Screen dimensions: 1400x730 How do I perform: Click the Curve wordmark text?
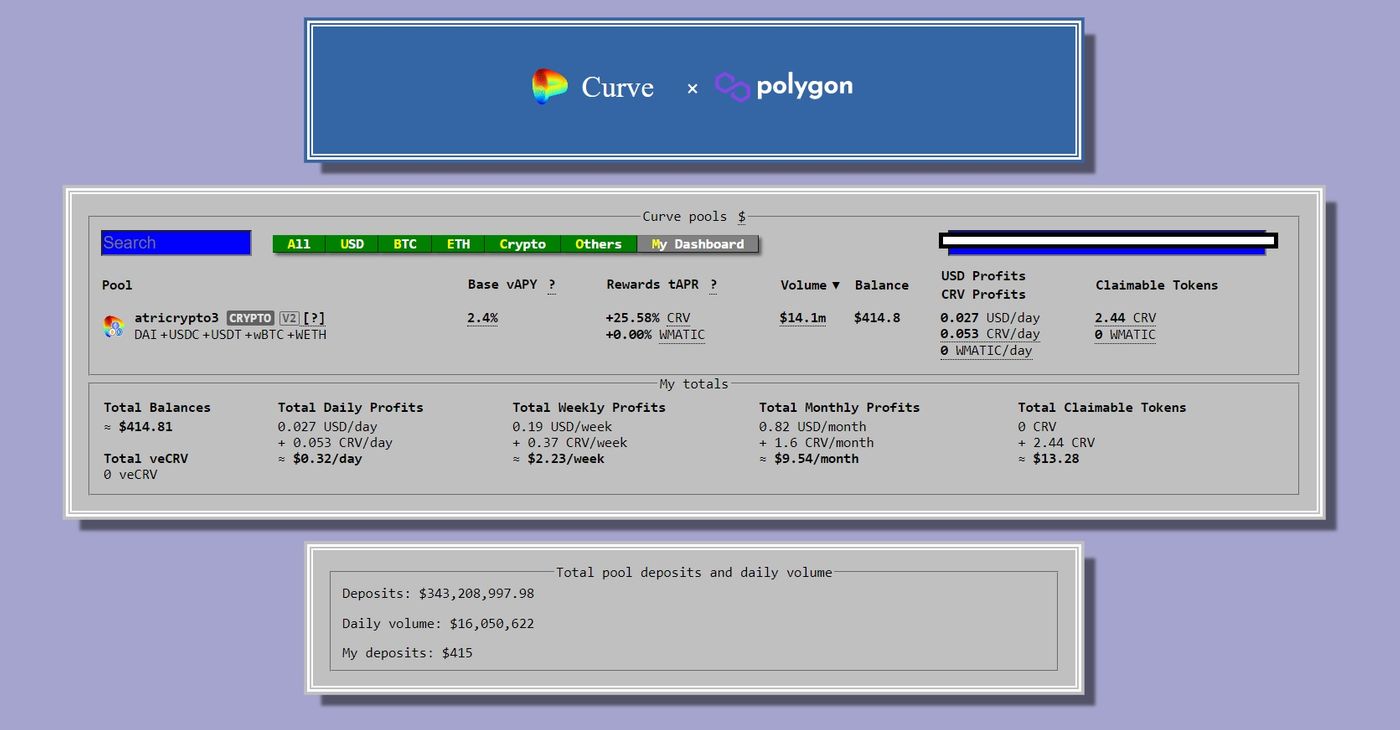click(x=617, y=88)
